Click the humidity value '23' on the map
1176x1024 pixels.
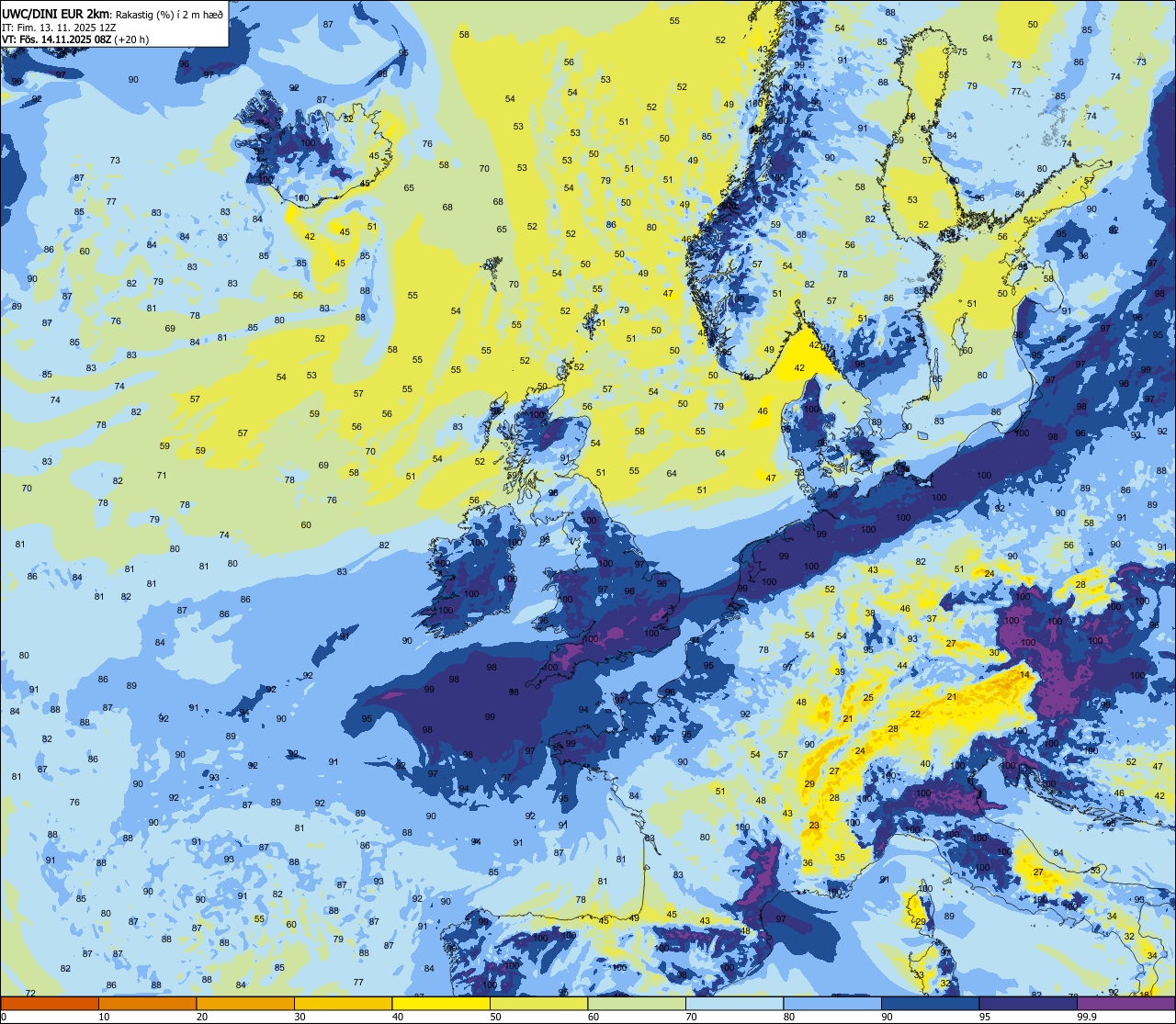815,826
